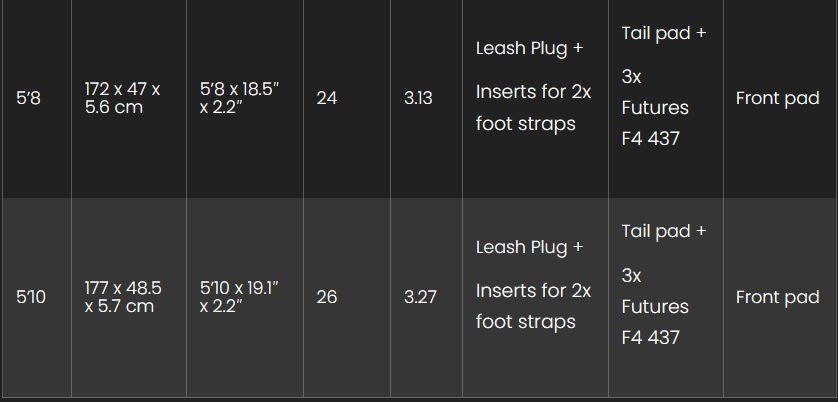Select the weight value 3.27
838x402 pixels.
tap(420, 297)
